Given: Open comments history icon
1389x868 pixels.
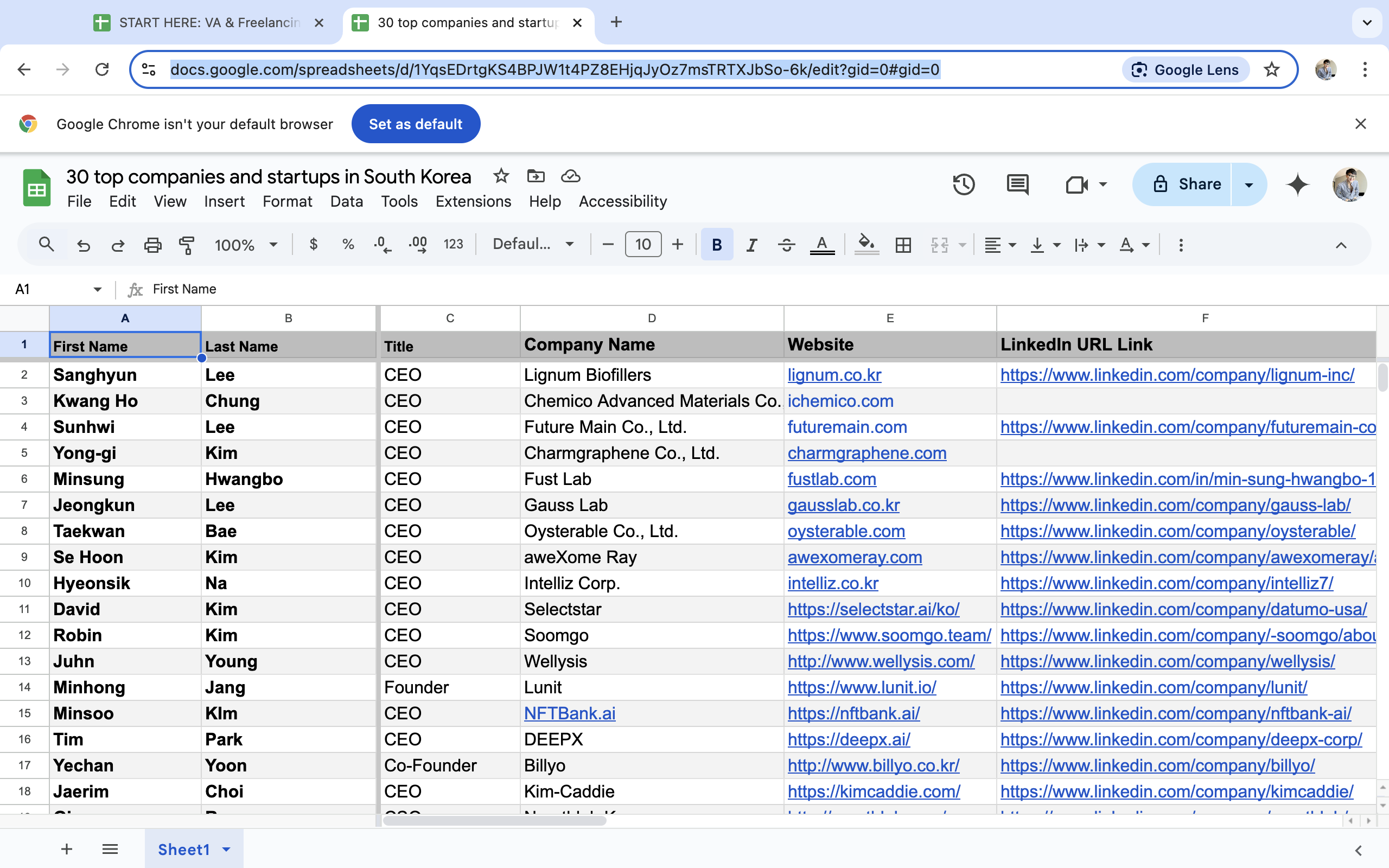Looking at the screenshot, I should coord(1018,184).
